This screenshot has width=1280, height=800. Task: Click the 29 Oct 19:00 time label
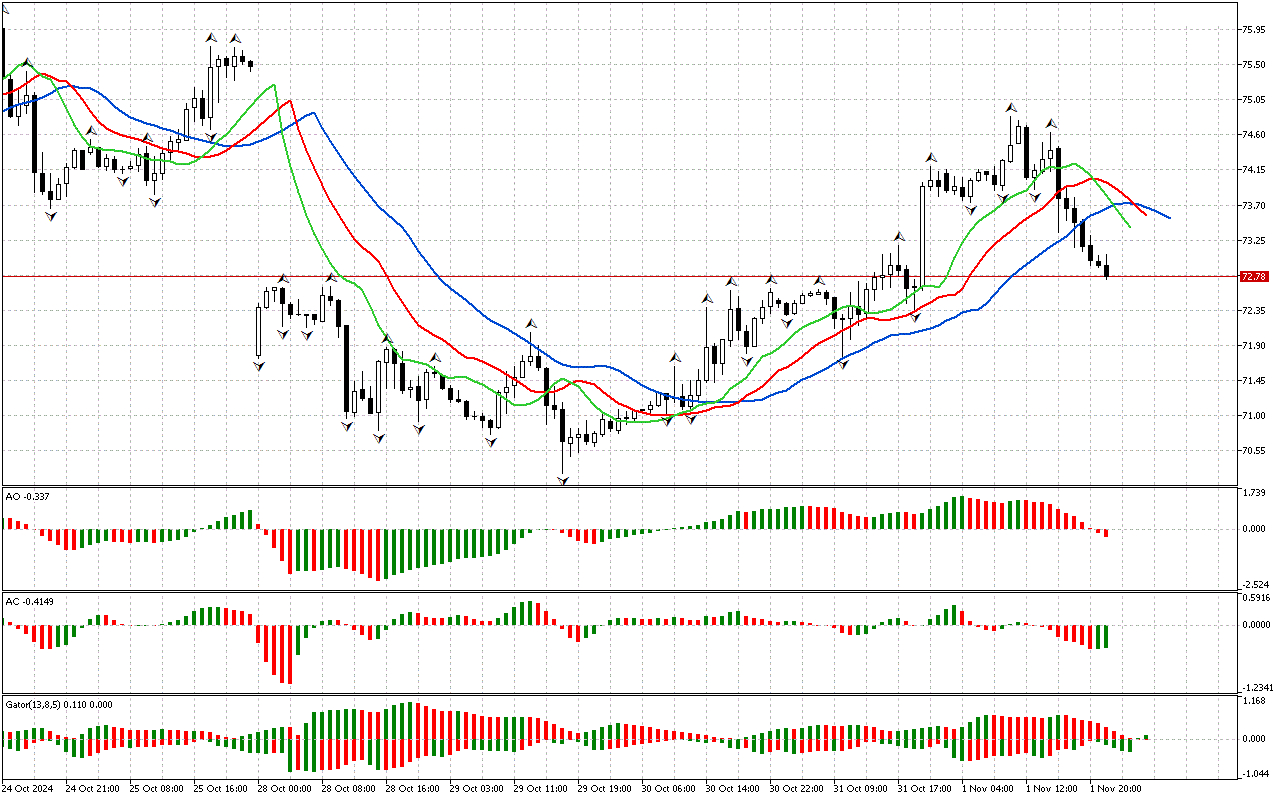tap(604, 789)
